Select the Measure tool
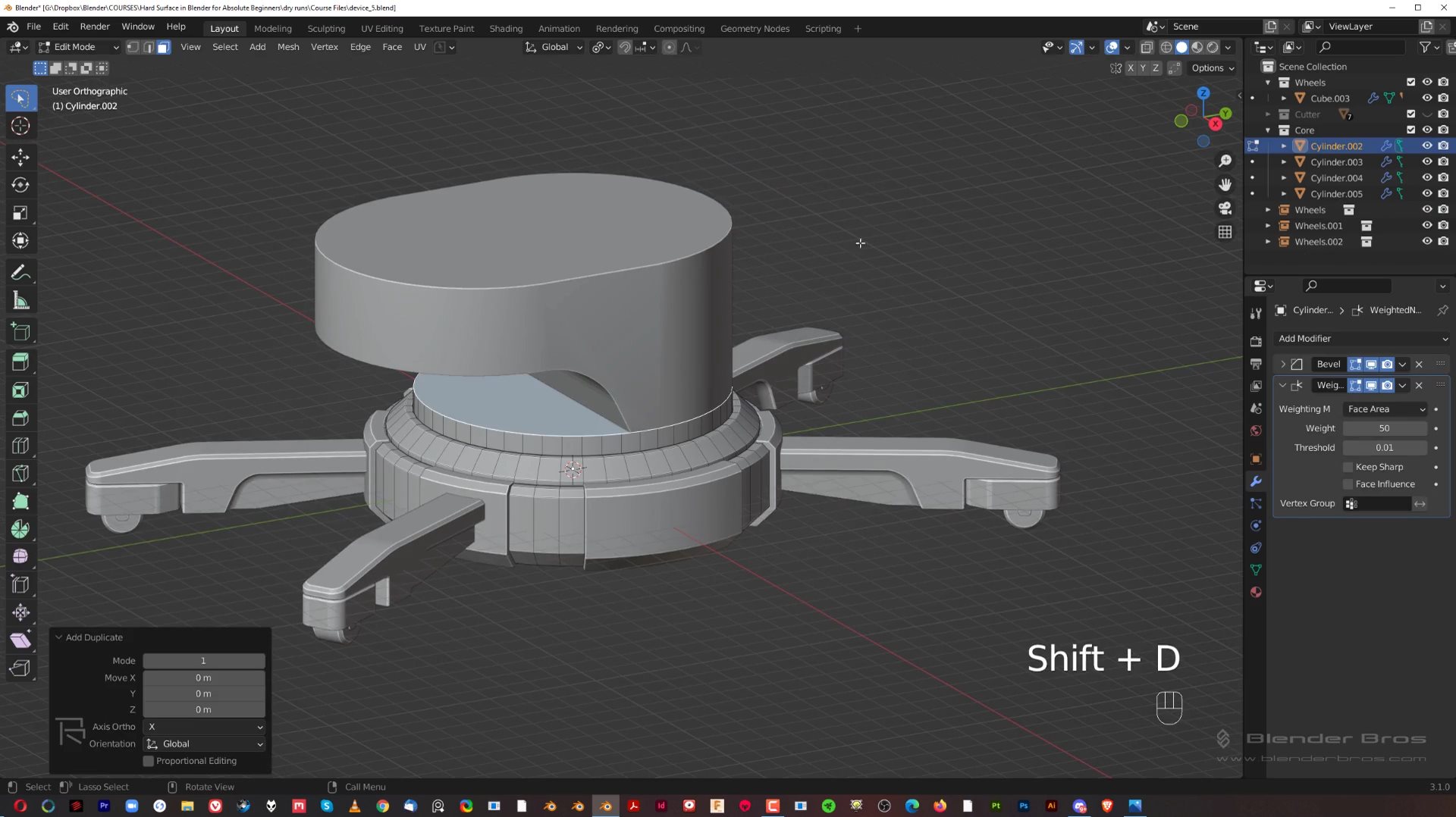 point(20,299)
